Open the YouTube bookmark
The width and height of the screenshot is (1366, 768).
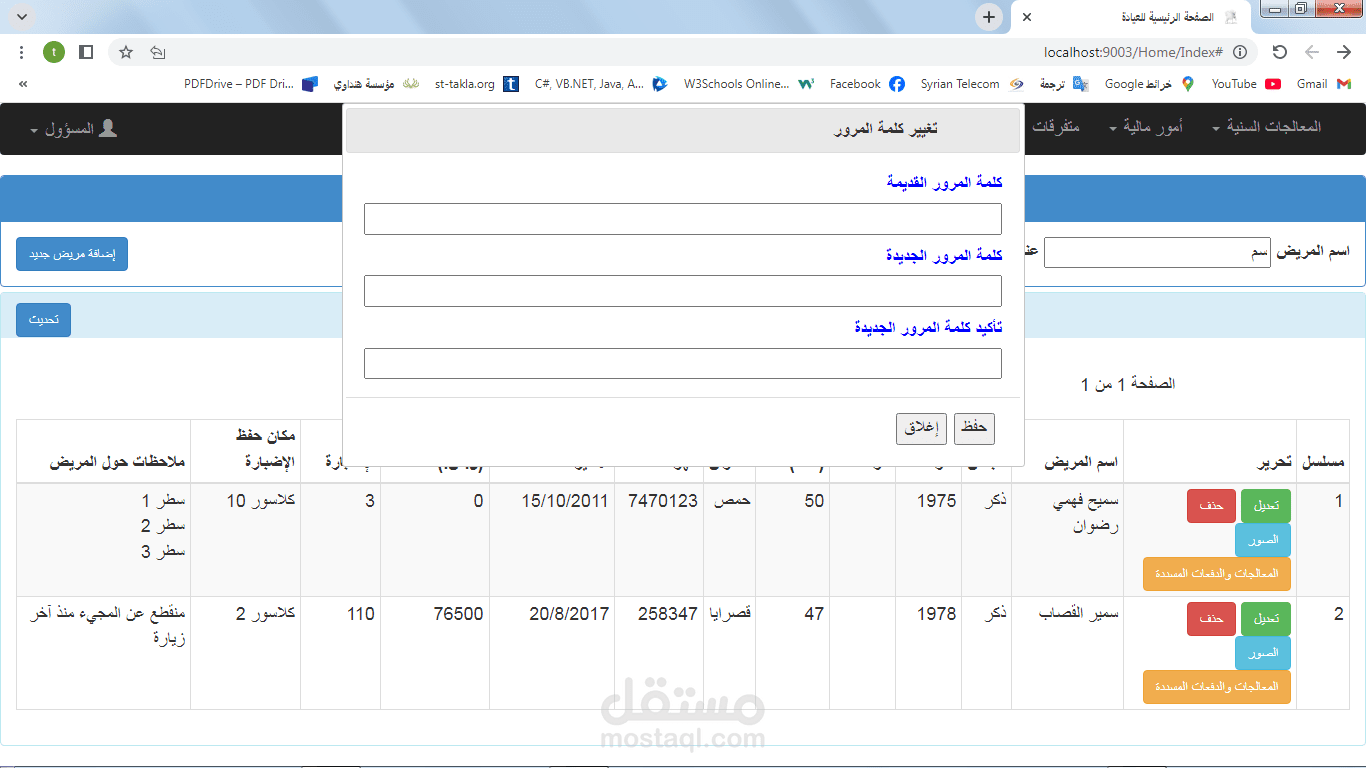1246,84
